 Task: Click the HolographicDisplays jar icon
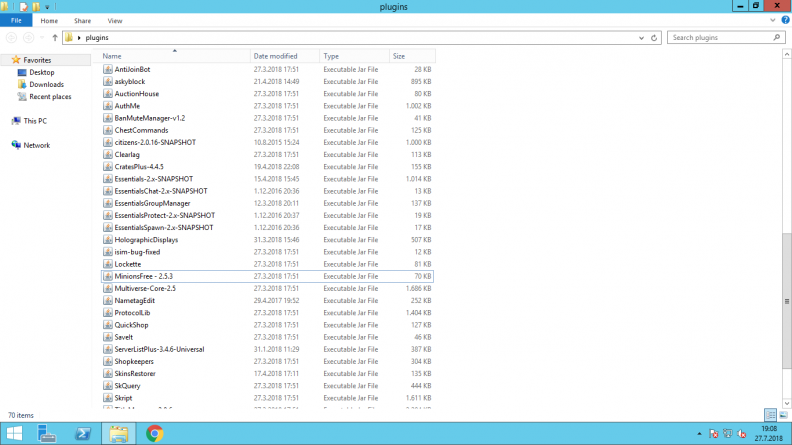(108, 239)
